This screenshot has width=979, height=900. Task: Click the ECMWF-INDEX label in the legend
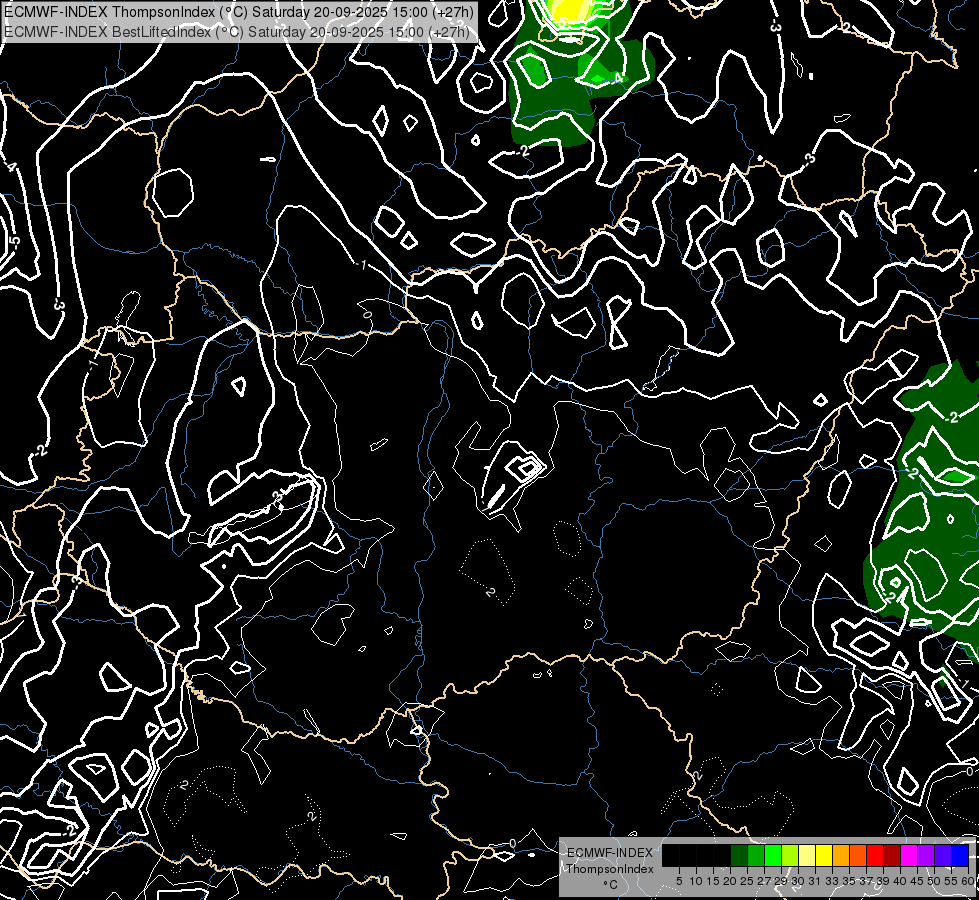609,853
